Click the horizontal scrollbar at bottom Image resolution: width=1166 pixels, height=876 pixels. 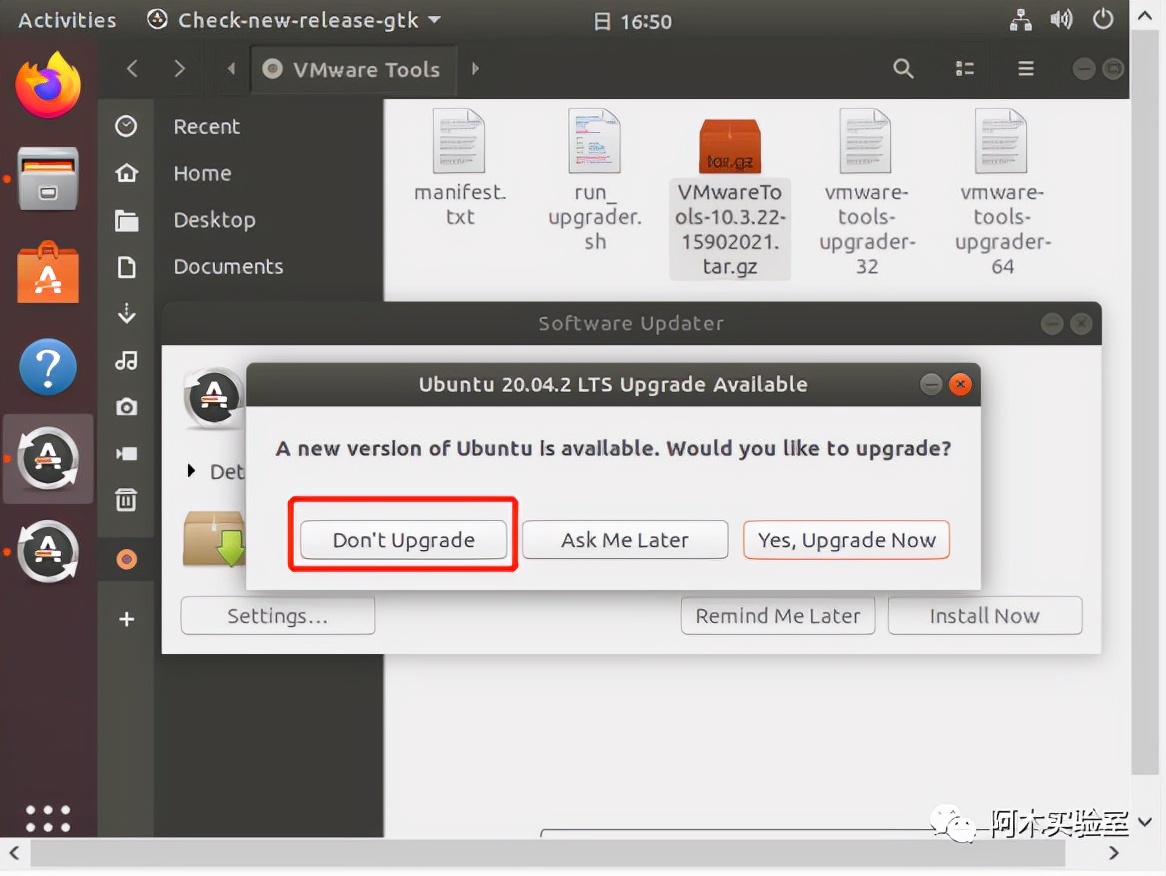pos(547,854)
